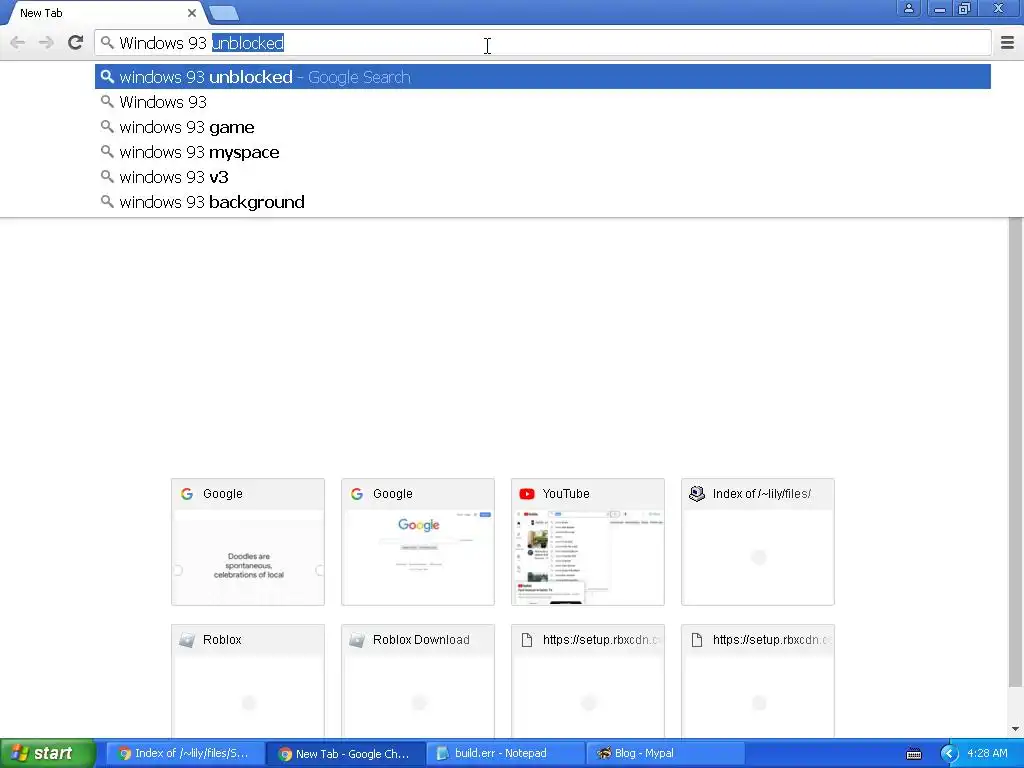1024x768 pixels.
Task: Switch to 'build.err - Notepad' taskbar window
Action: coord(505,754)
